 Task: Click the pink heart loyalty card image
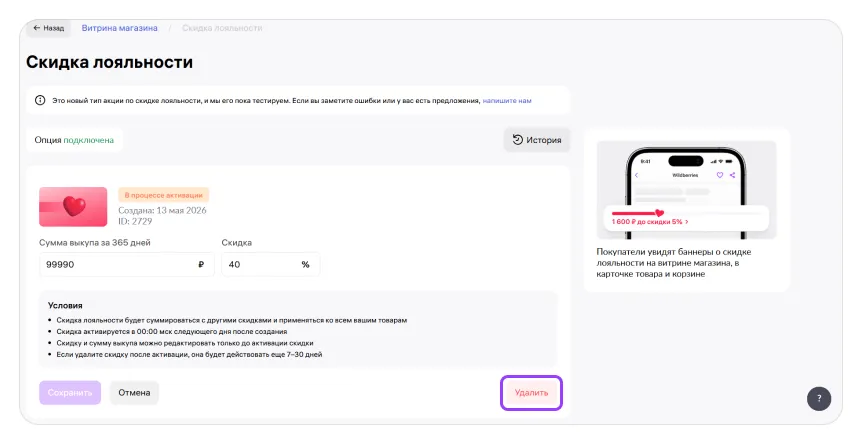point(73,207)
